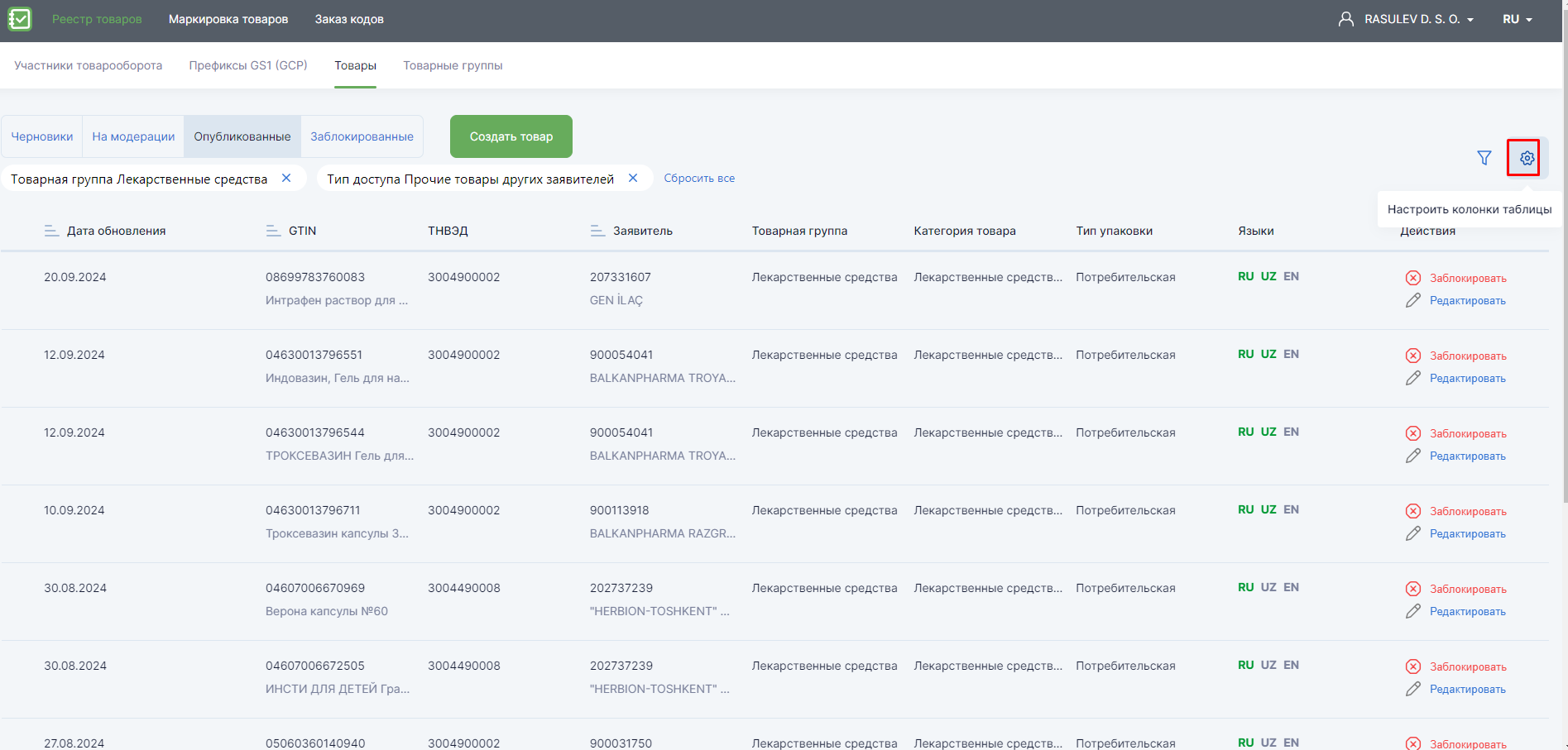Screen dimensions: 1568x750
Task: Switch to Участники товарооборота tab
Action: click(x=89, y=65)
